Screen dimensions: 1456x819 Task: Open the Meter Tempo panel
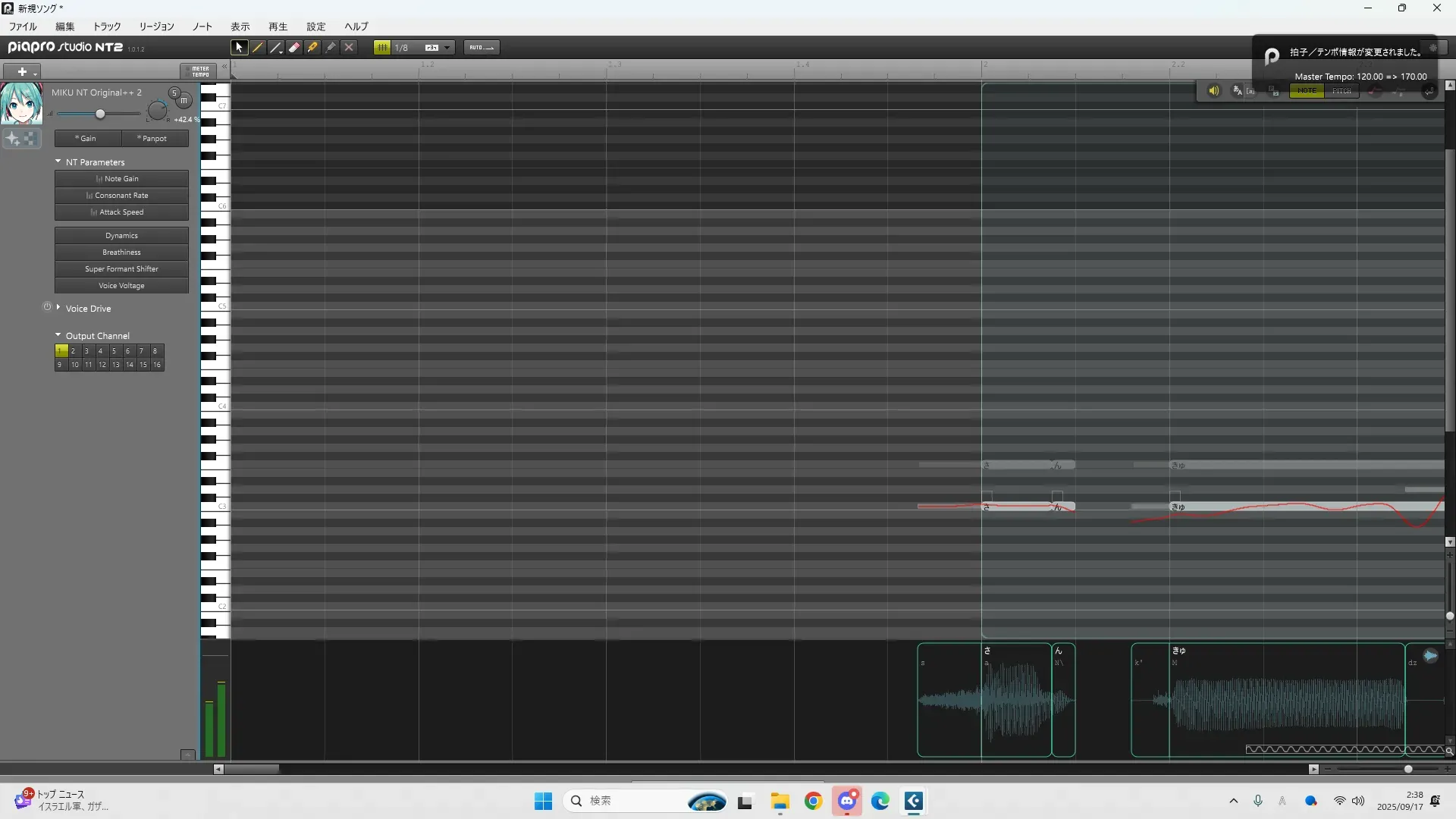click(199, 71)
